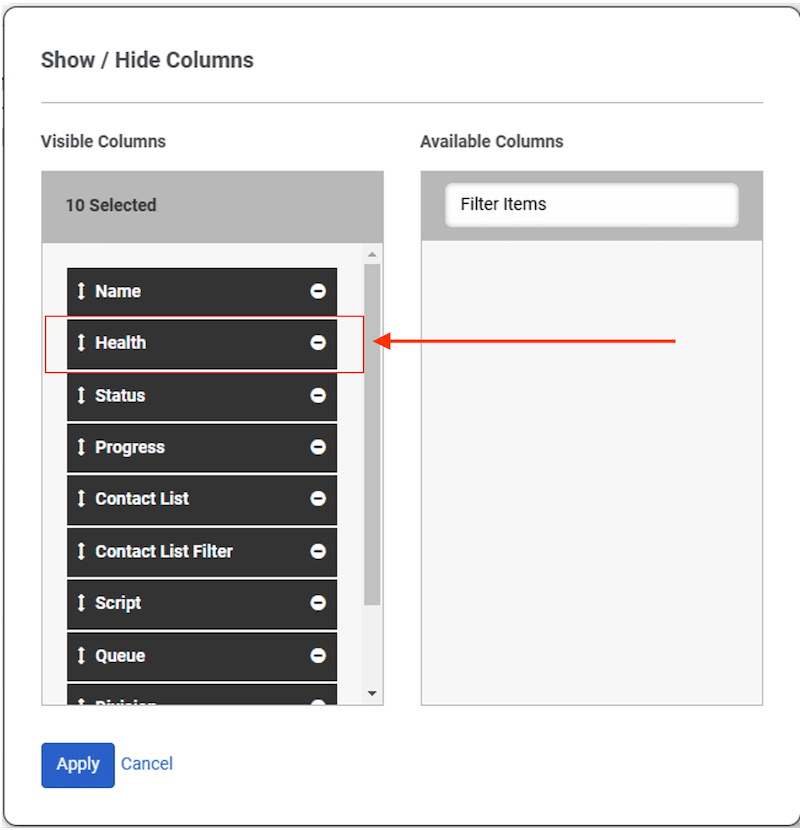
Task: Select the Division row at the bottom
Action: point(200,702)
